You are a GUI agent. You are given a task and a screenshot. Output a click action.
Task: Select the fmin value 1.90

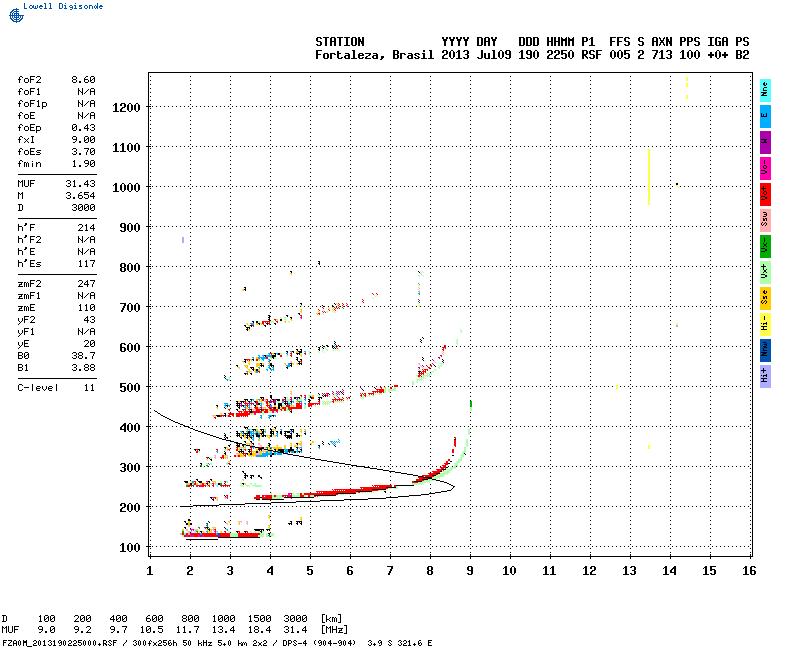click(x=83, y=164)
